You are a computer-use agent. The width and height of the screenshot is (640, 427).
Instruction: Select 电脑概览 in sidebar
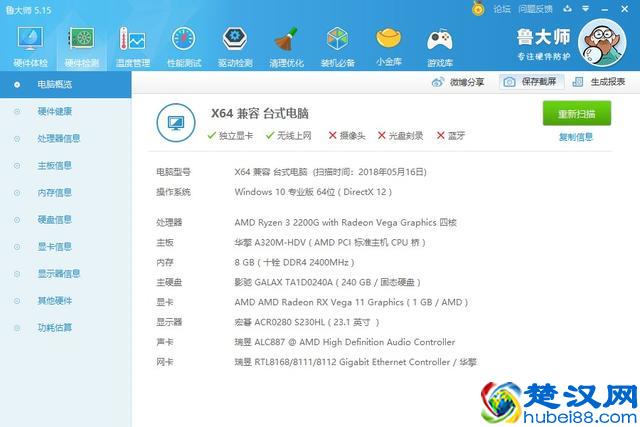65,85
